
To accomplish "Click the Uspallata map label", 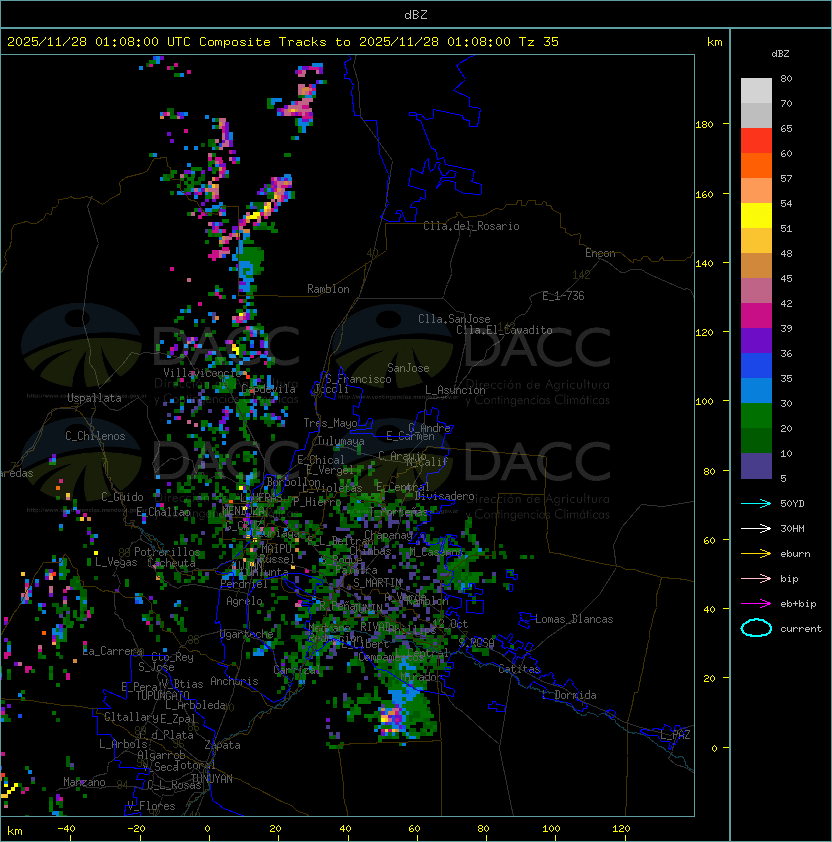I will [x=94, y=398].
